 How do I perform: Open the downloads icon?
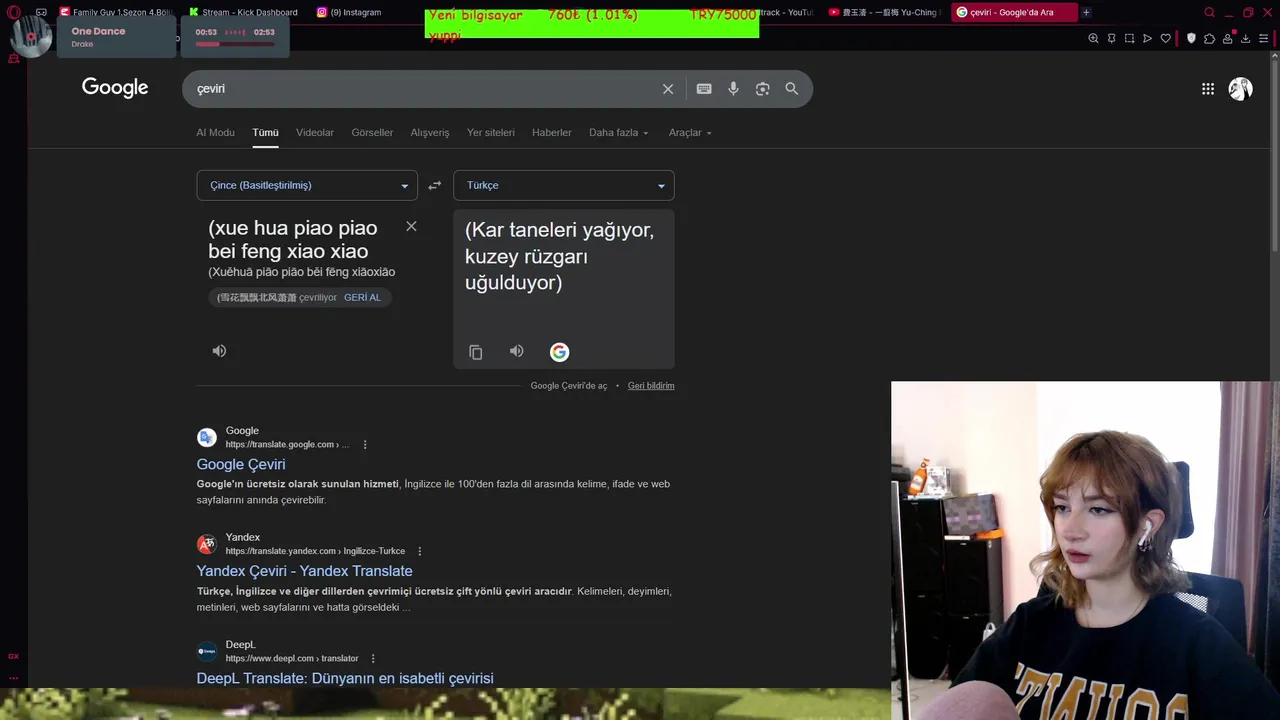click(x=1245, y=38)
